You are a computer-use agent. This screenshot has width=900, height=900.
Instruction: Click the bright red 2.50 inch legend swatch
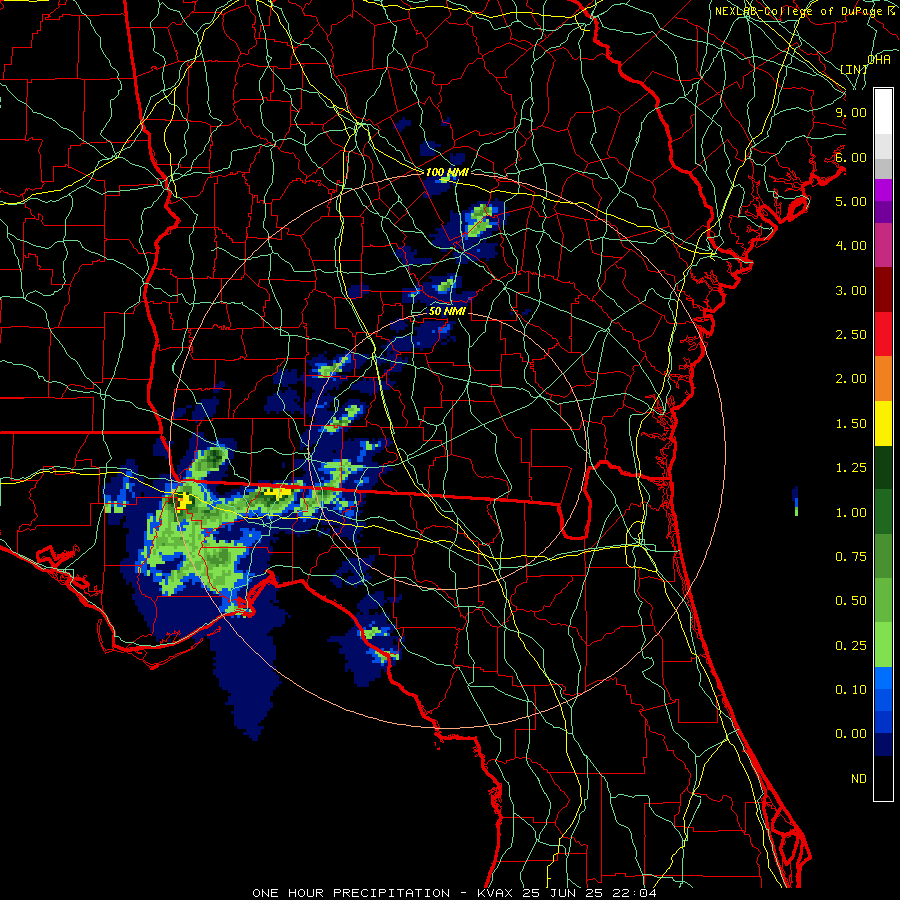click(883, 334)
